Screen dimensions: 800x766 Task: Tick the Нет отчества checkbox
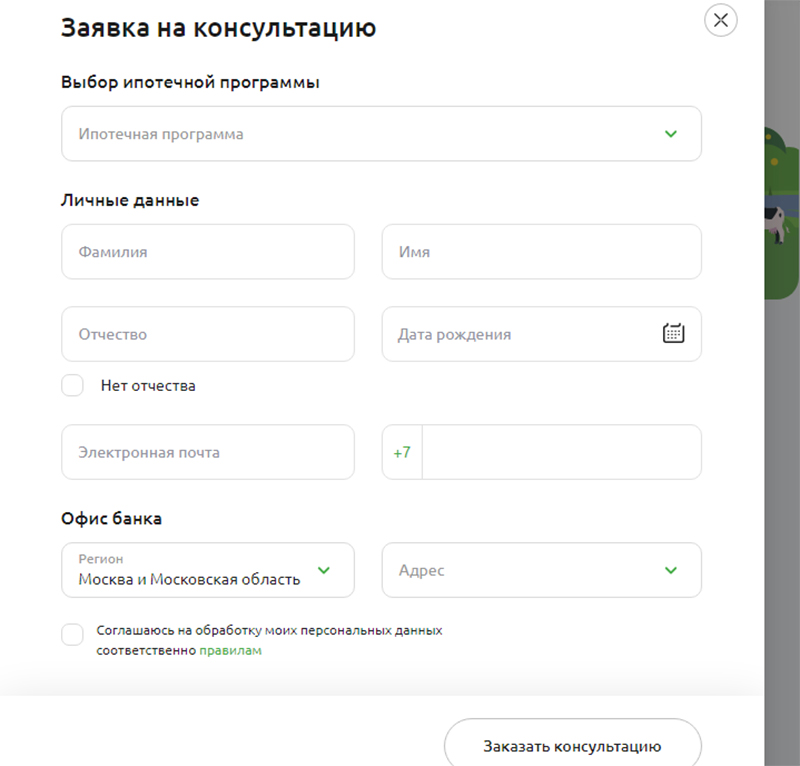coord(72,386)
